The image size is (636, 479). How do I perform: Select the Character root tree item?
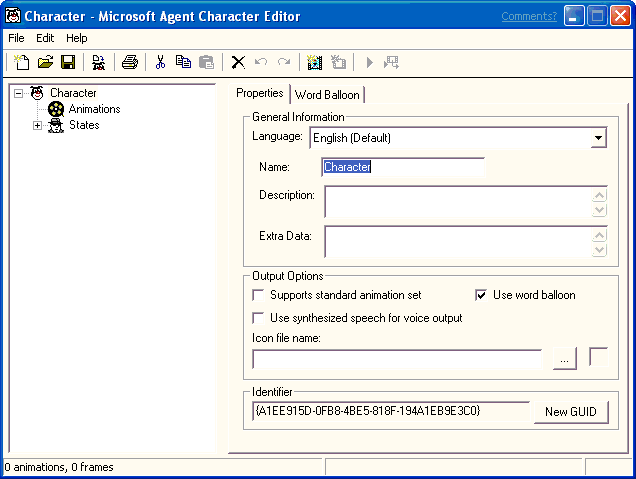(x=73, y=93)
